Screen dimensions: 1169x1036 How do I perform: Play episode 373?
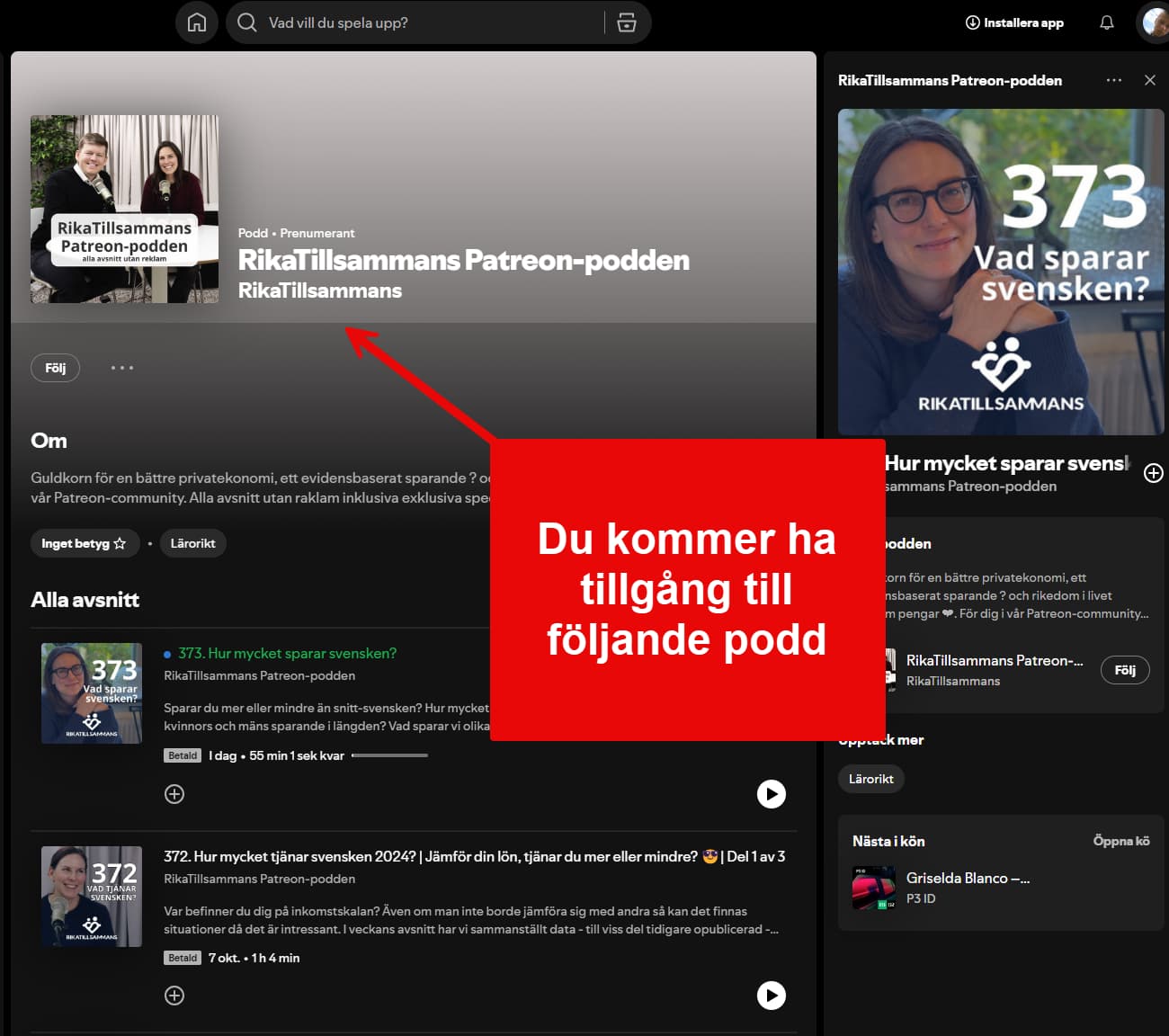tap(772, 794)
